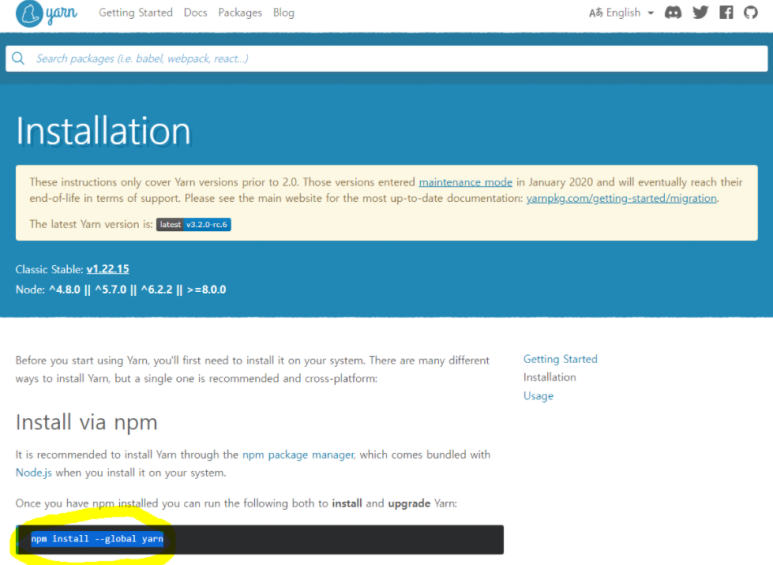The height and width of the screenshot is (565, 773).
Task: Click the language translate icon
Action: pos(596,13)
